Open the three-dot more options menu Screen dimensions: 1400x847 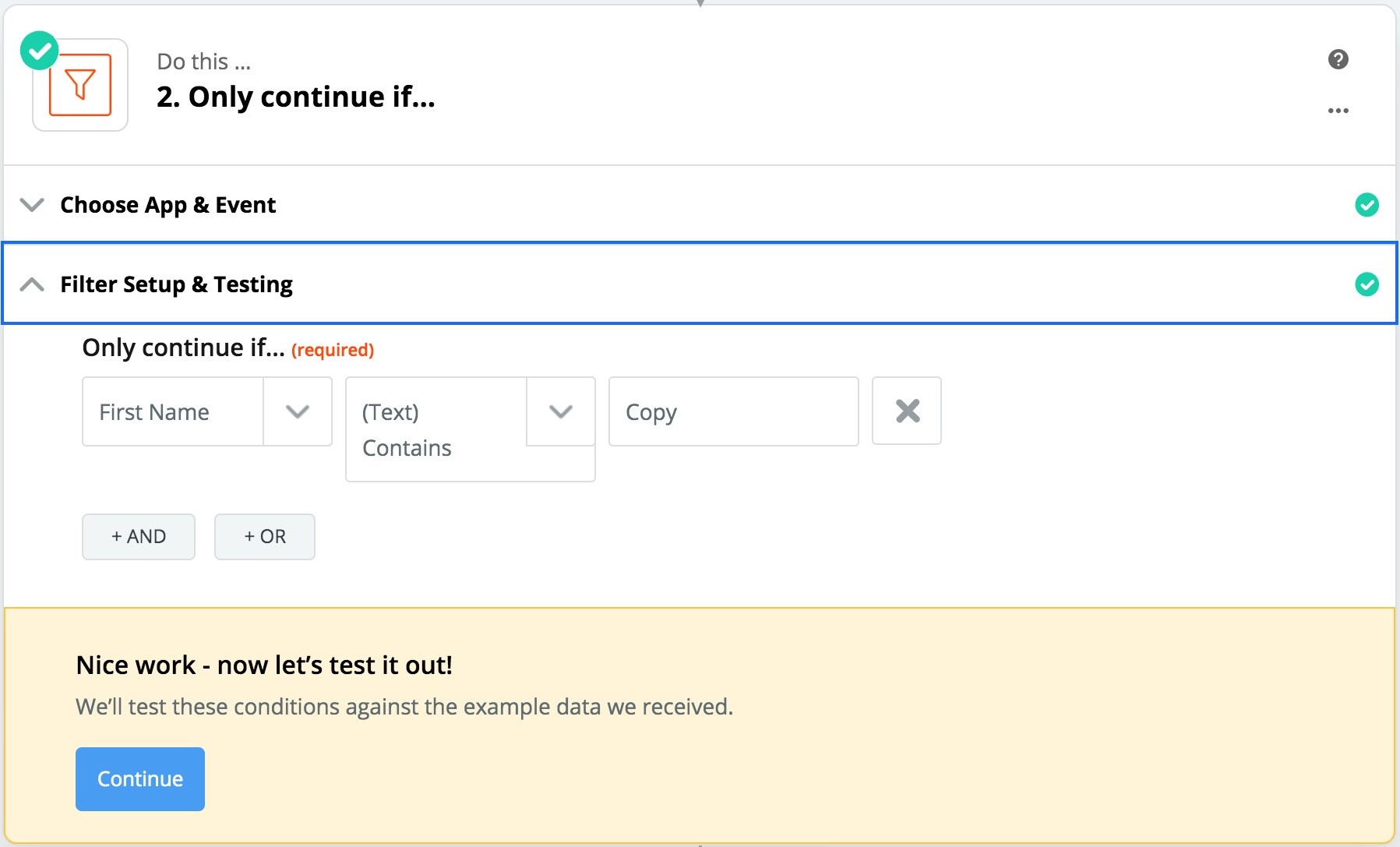click(1338, 111)
